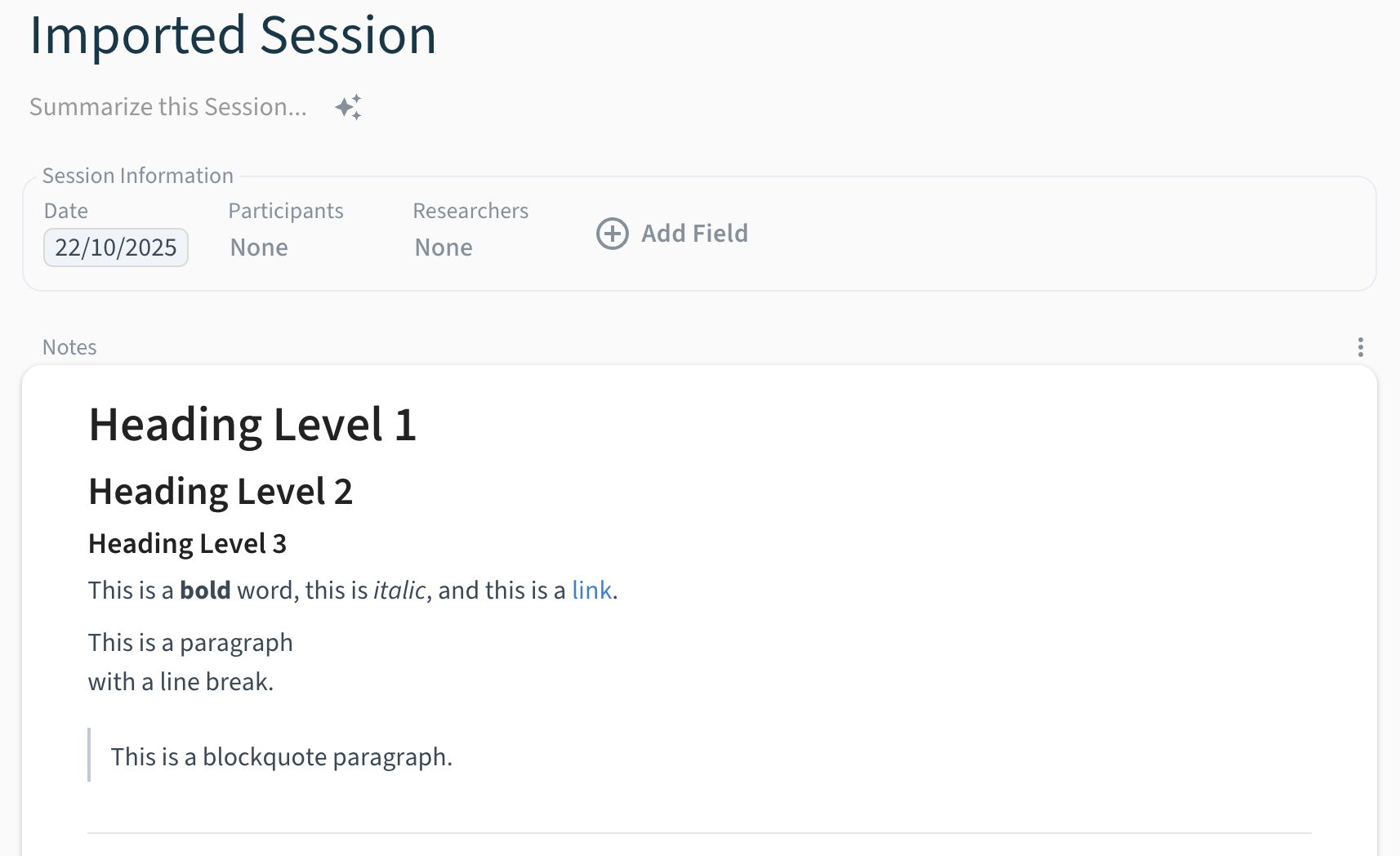Image resolution: width=1400 pixels, height=856 pixels.
Task: Click the Add Field text label
Action: click(694, 234)
